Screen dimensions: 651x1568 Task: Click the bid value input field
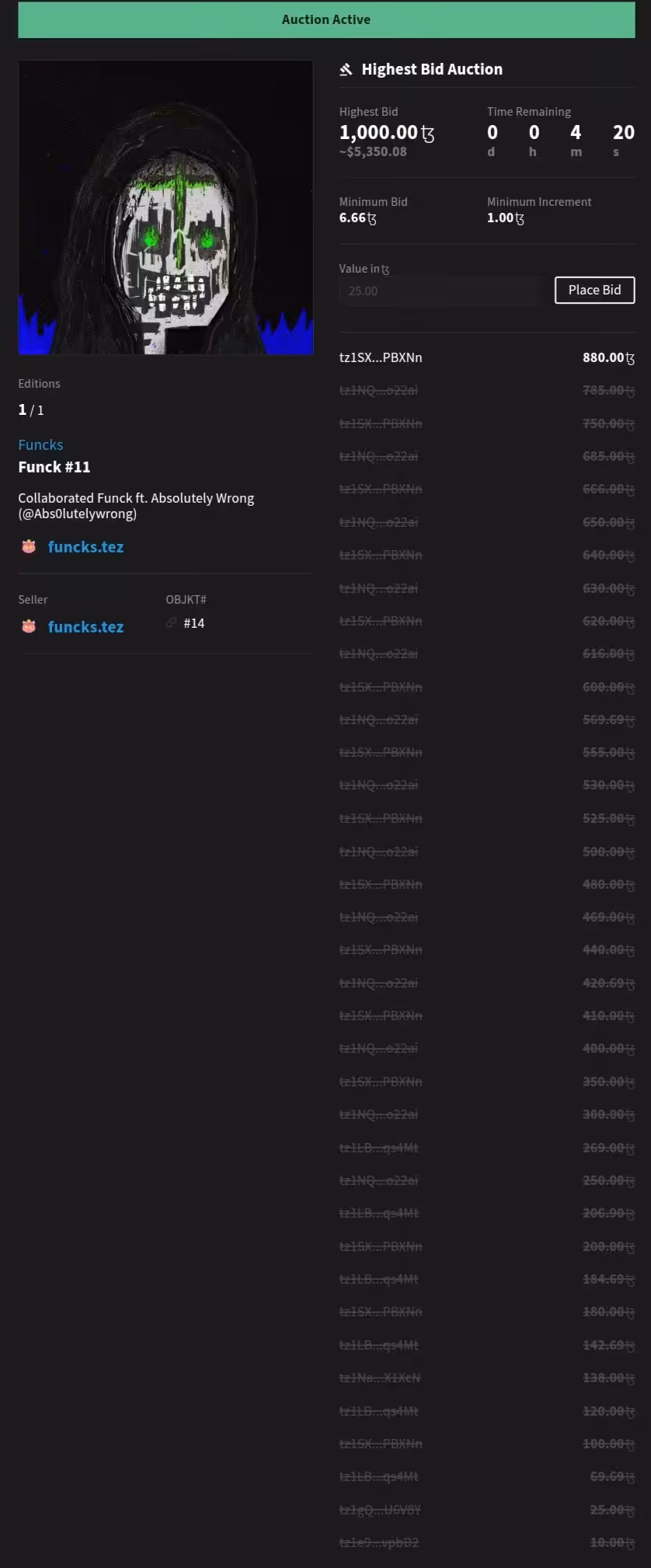441,291
